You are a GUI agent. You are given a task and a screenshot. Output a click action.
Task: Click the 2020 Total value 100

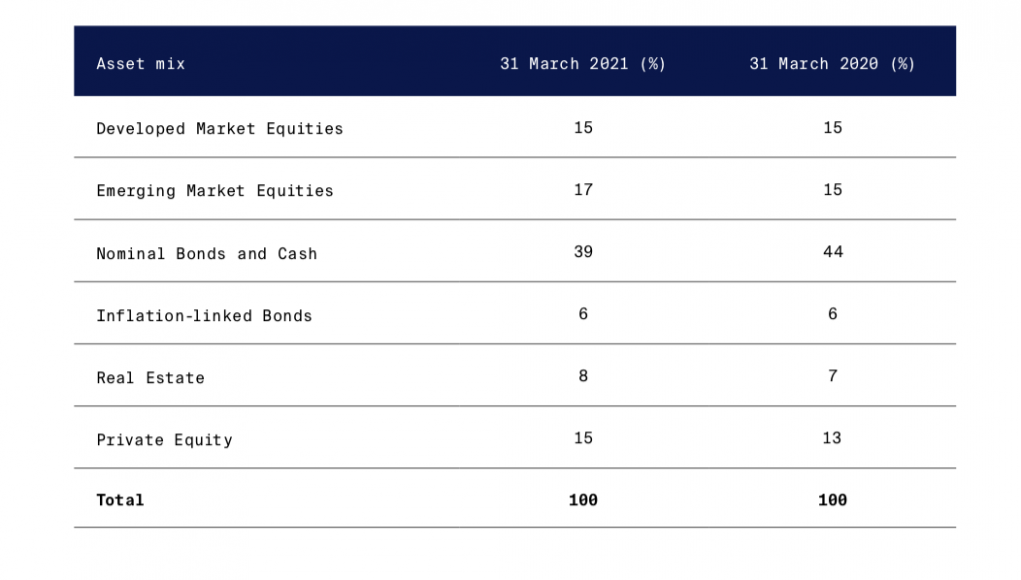point(832,500)
